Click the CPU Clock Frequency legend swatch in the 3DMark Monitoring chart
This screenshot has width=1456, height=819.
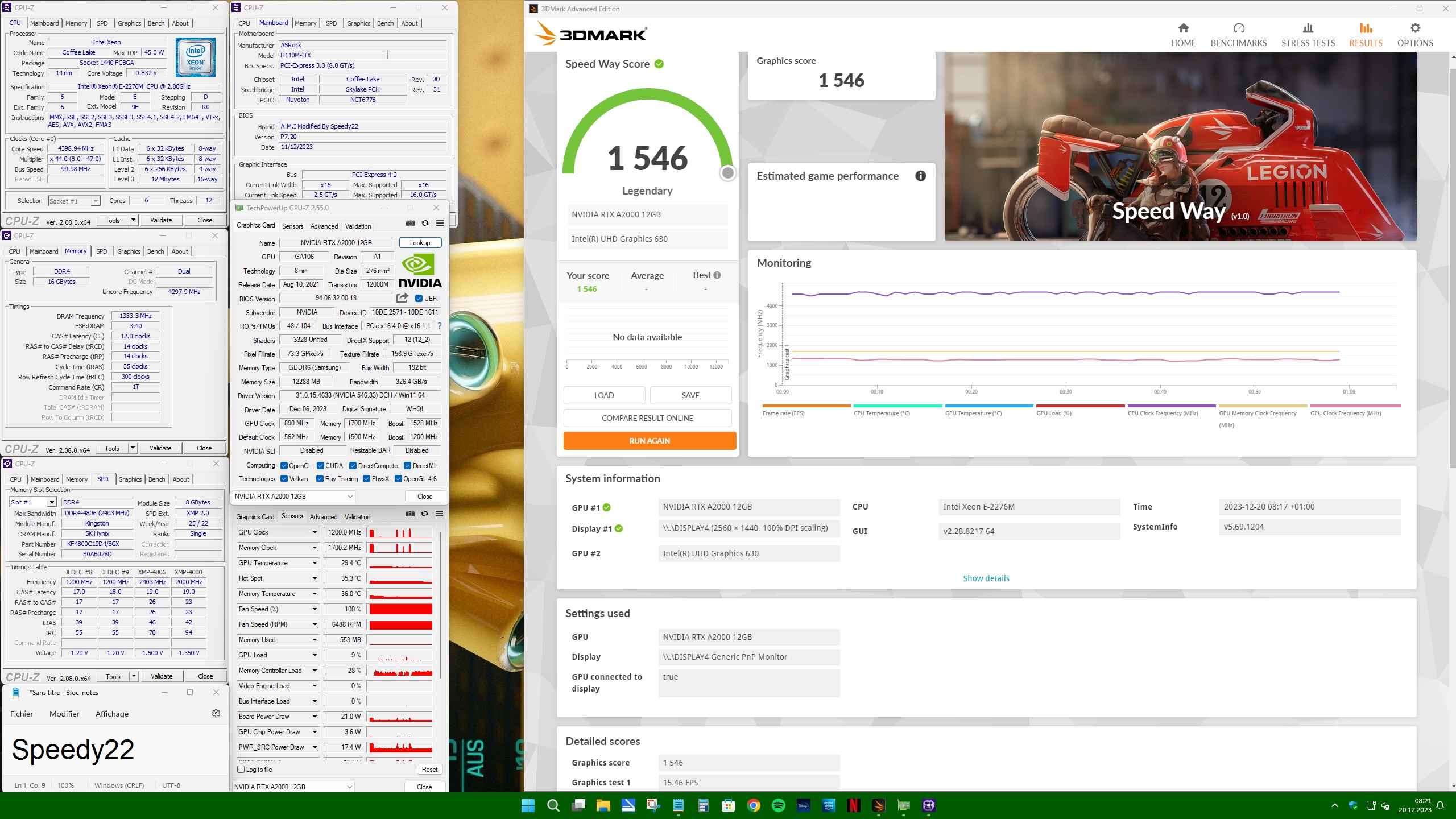point(1172,406)
